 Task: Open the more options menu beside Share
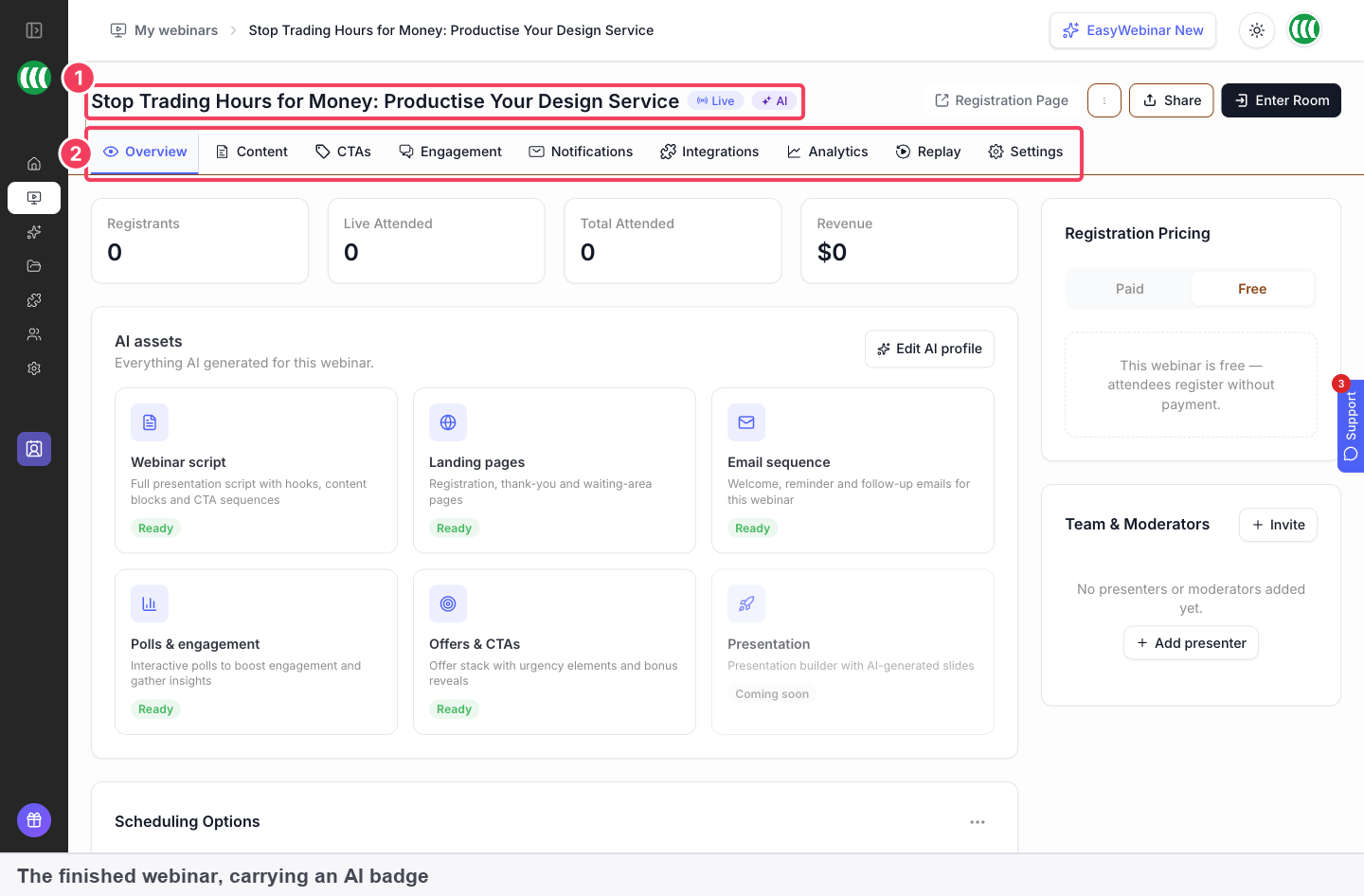[1104, 100]
